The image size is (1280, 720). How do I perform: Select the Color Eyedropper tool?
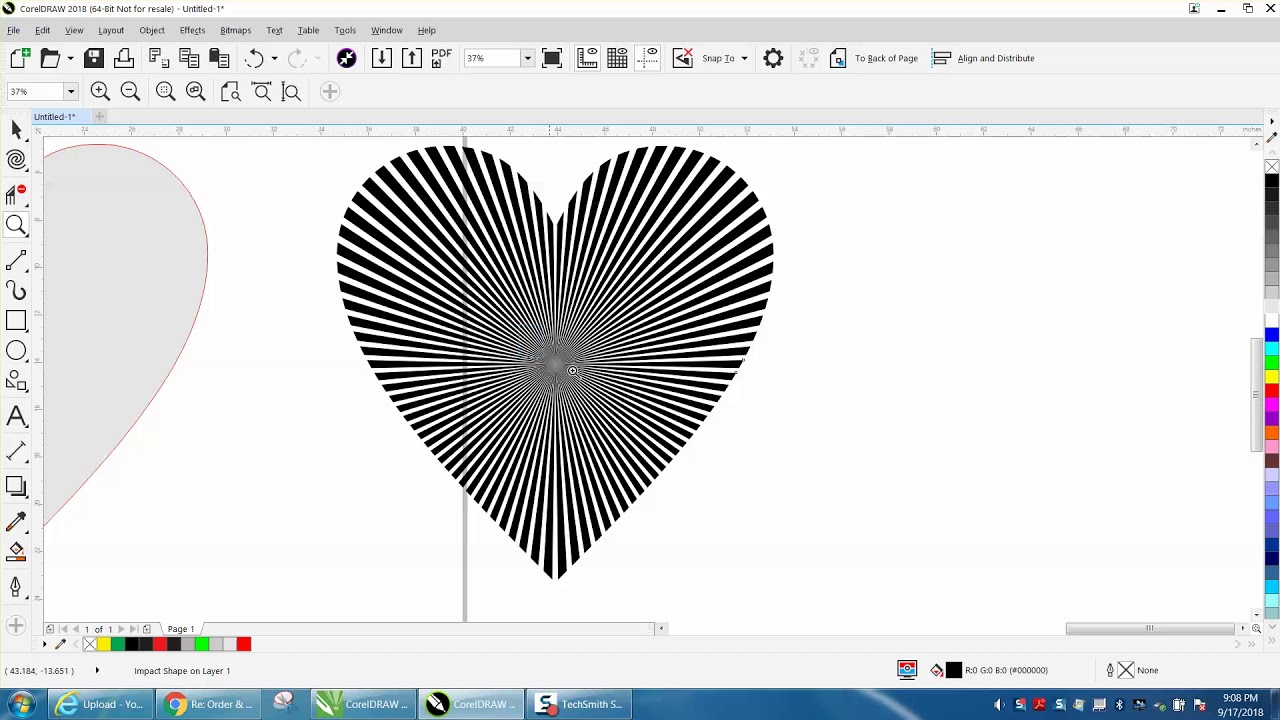coord(16,522)
